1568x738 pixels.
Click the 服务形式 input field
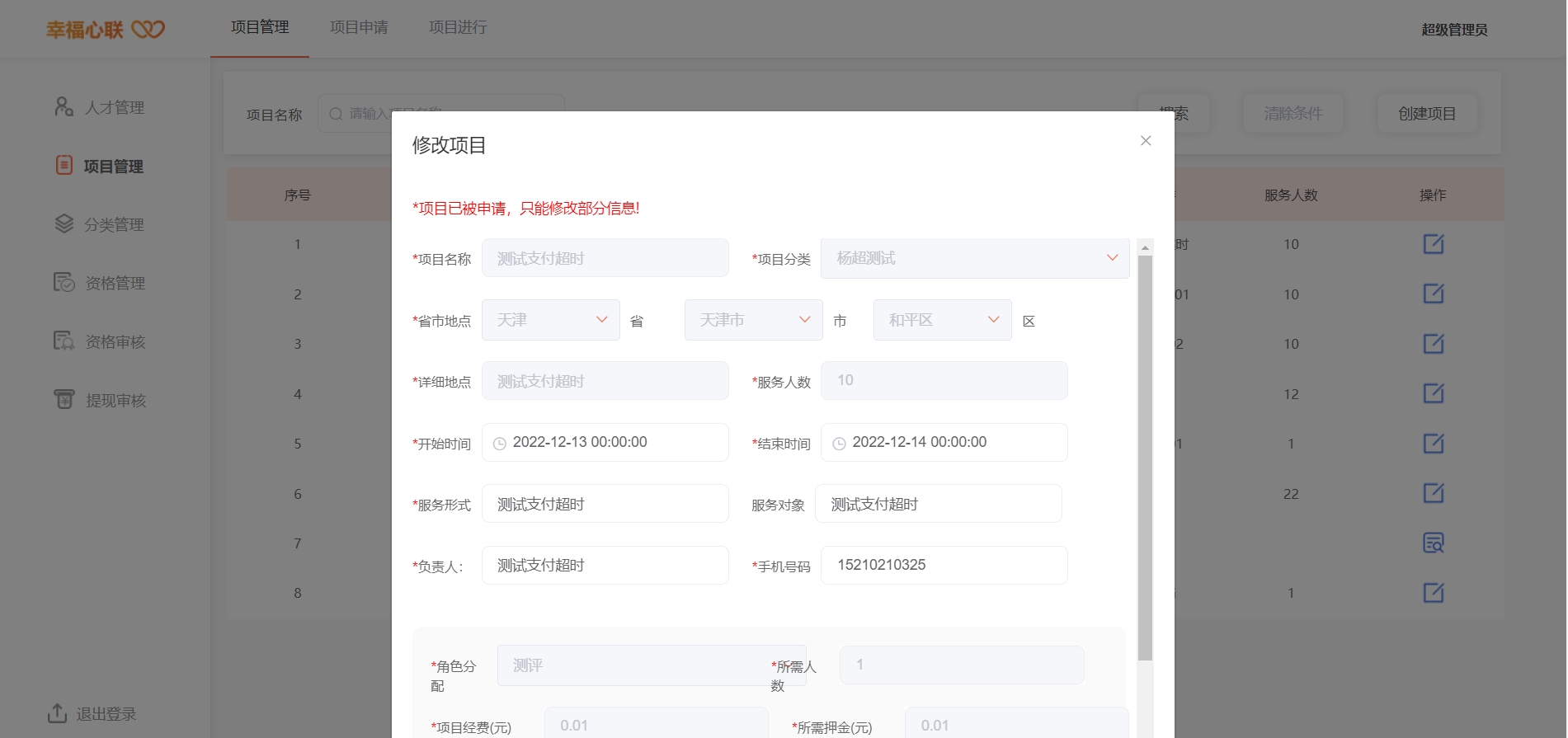coord(605,504)
